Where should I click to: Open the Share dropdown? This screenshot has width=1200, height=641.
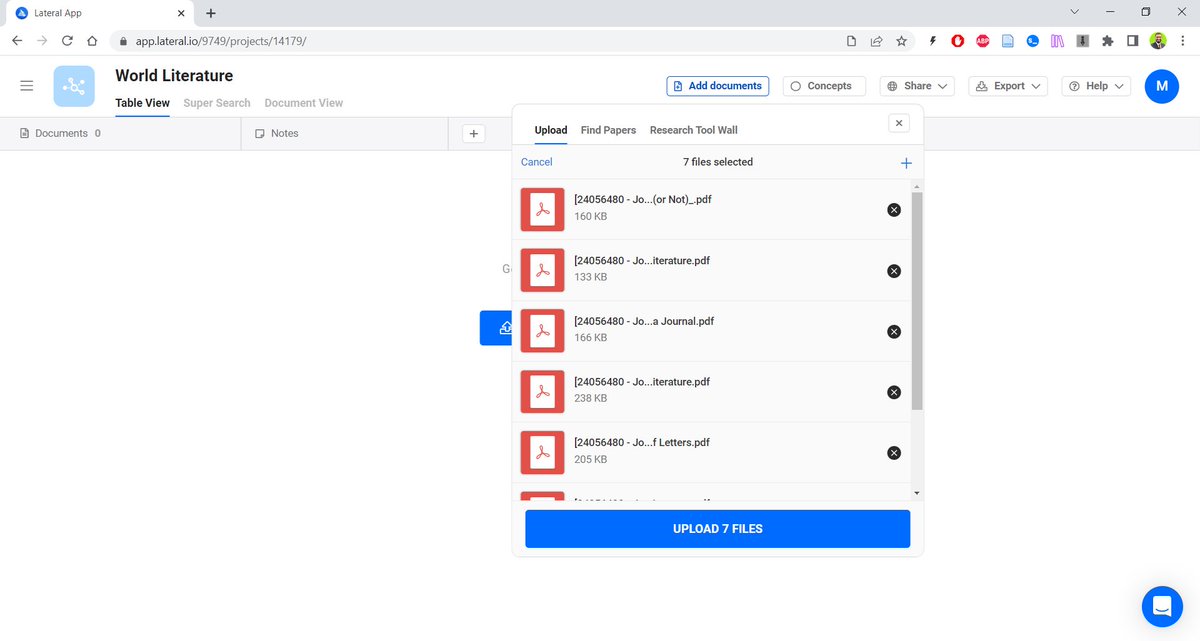(x=916, y=86)
